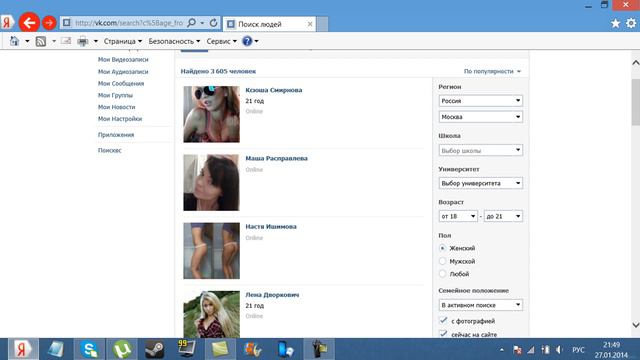Select the Мужской gender radio button
640x360 pixels.
click(x=442, y=261)
